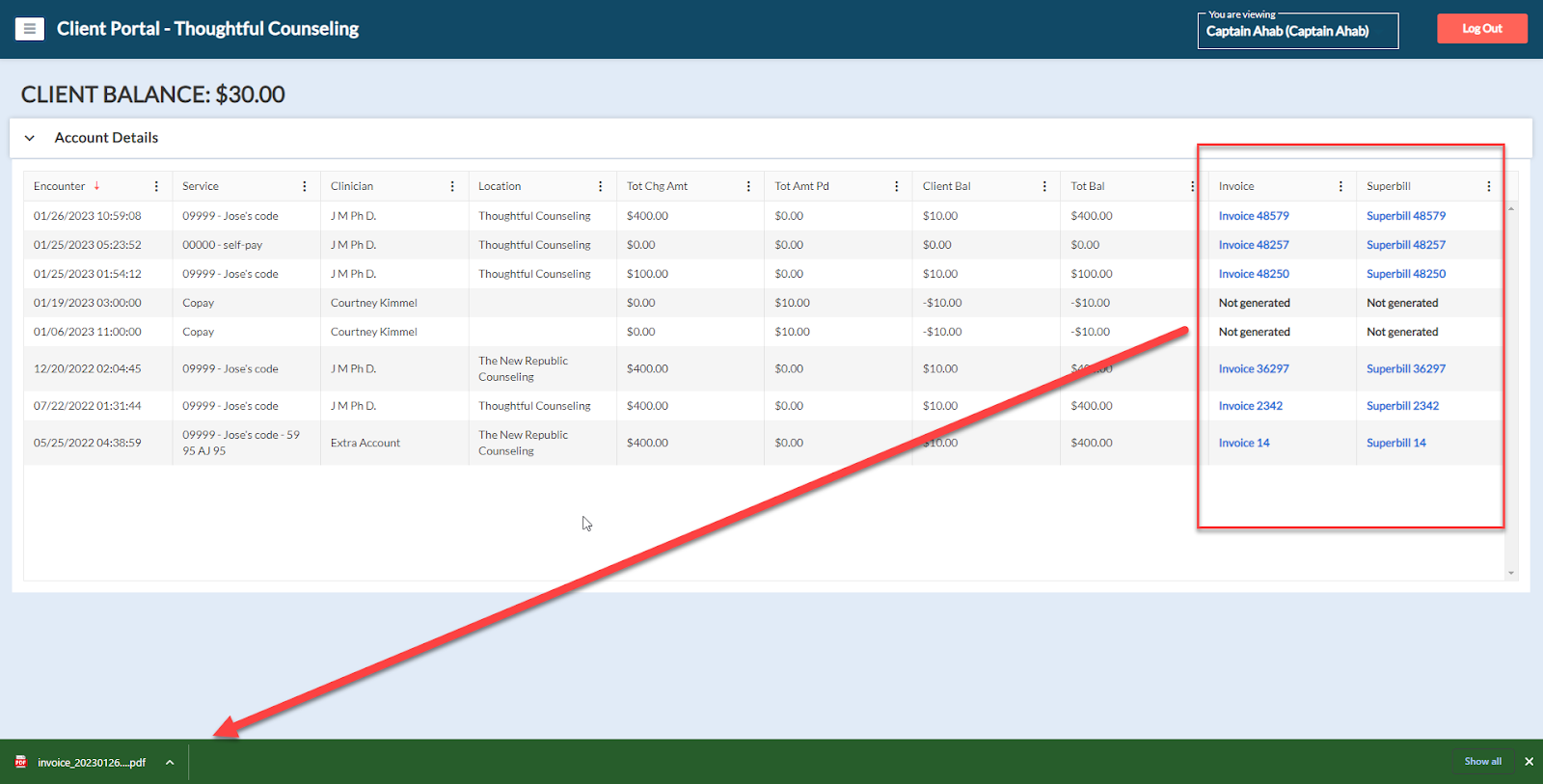Click Show all downloads button
Image resolution: width=1543 pixels, height=784 pixels.
pyautogui.click(x=1482, y=762)
